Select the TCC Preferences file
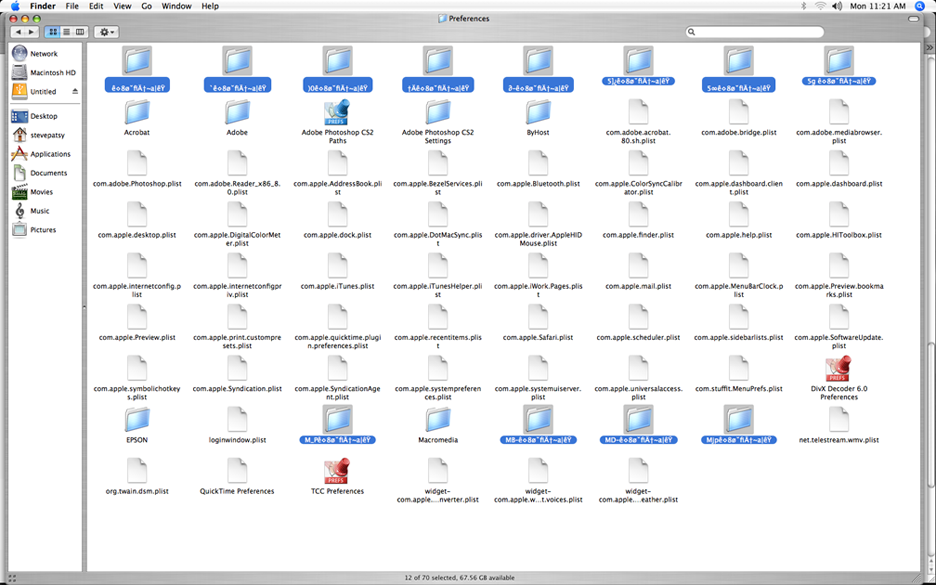Screen dimensions: 936x585 (x=337, y=472)
